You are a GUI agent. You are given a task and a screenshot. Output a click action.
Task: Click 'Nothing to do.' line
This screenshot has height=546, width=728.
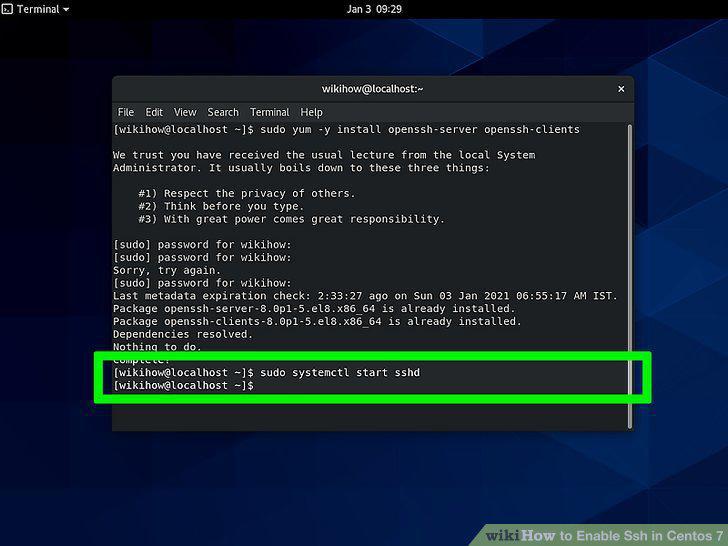pyautogui.click(x=157, y=347)
